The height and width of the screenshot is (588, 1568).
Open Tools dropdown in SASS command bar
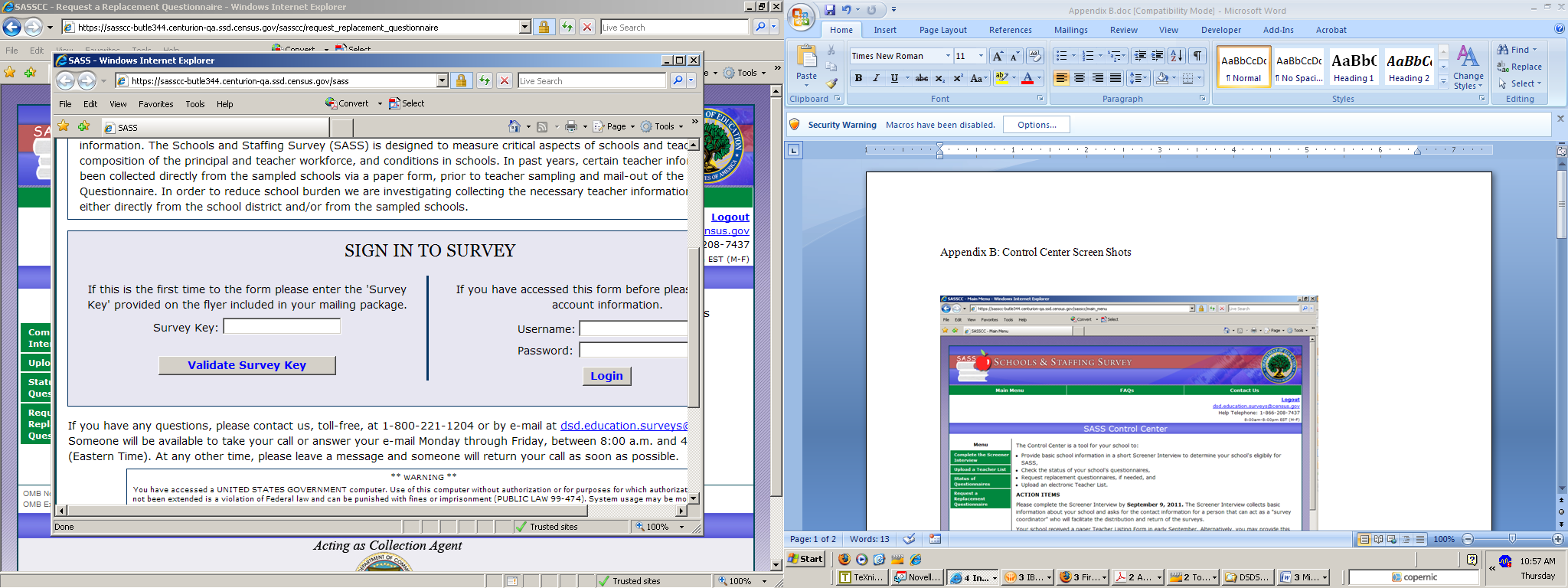point(662,126)
